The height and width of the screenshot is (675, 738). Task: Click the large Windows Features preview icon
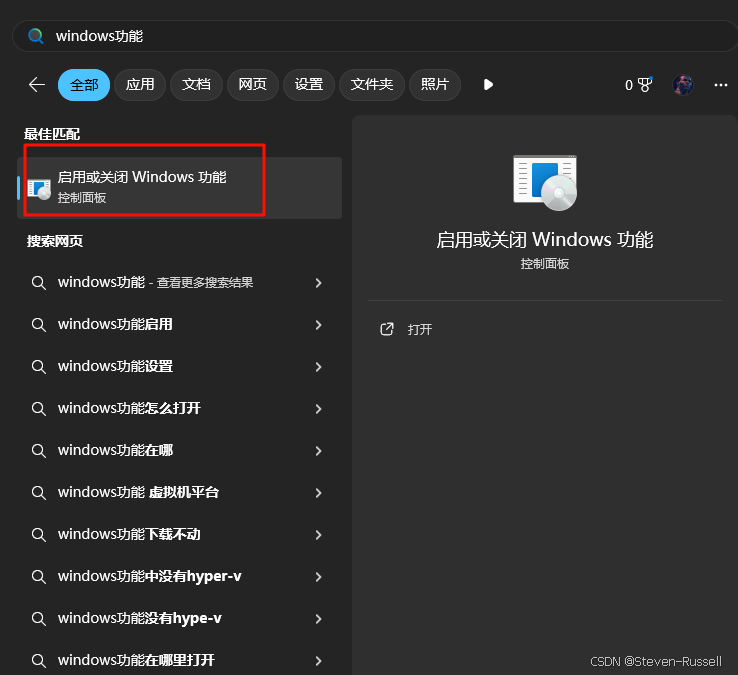click(545, 183)
